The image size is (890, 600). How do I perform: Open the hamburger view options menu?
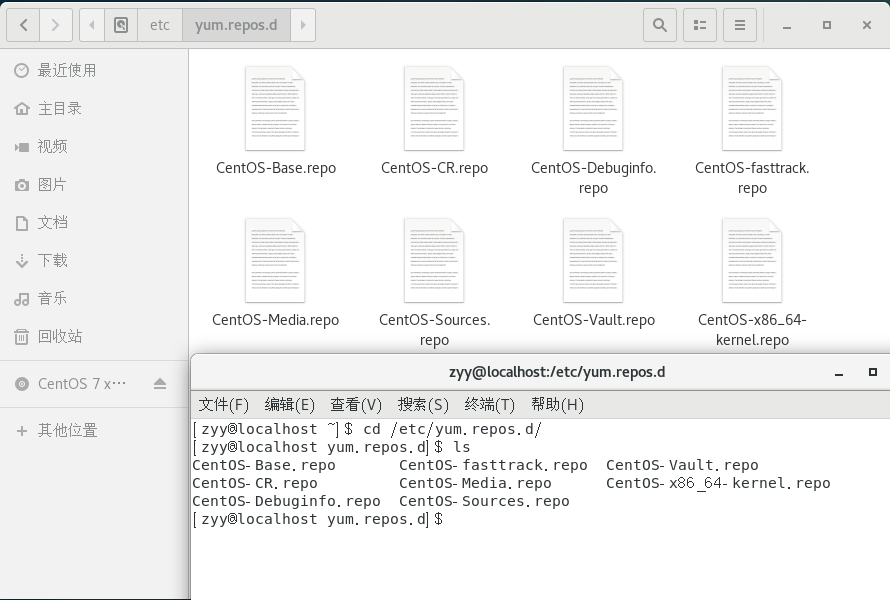tap(740, 25)
